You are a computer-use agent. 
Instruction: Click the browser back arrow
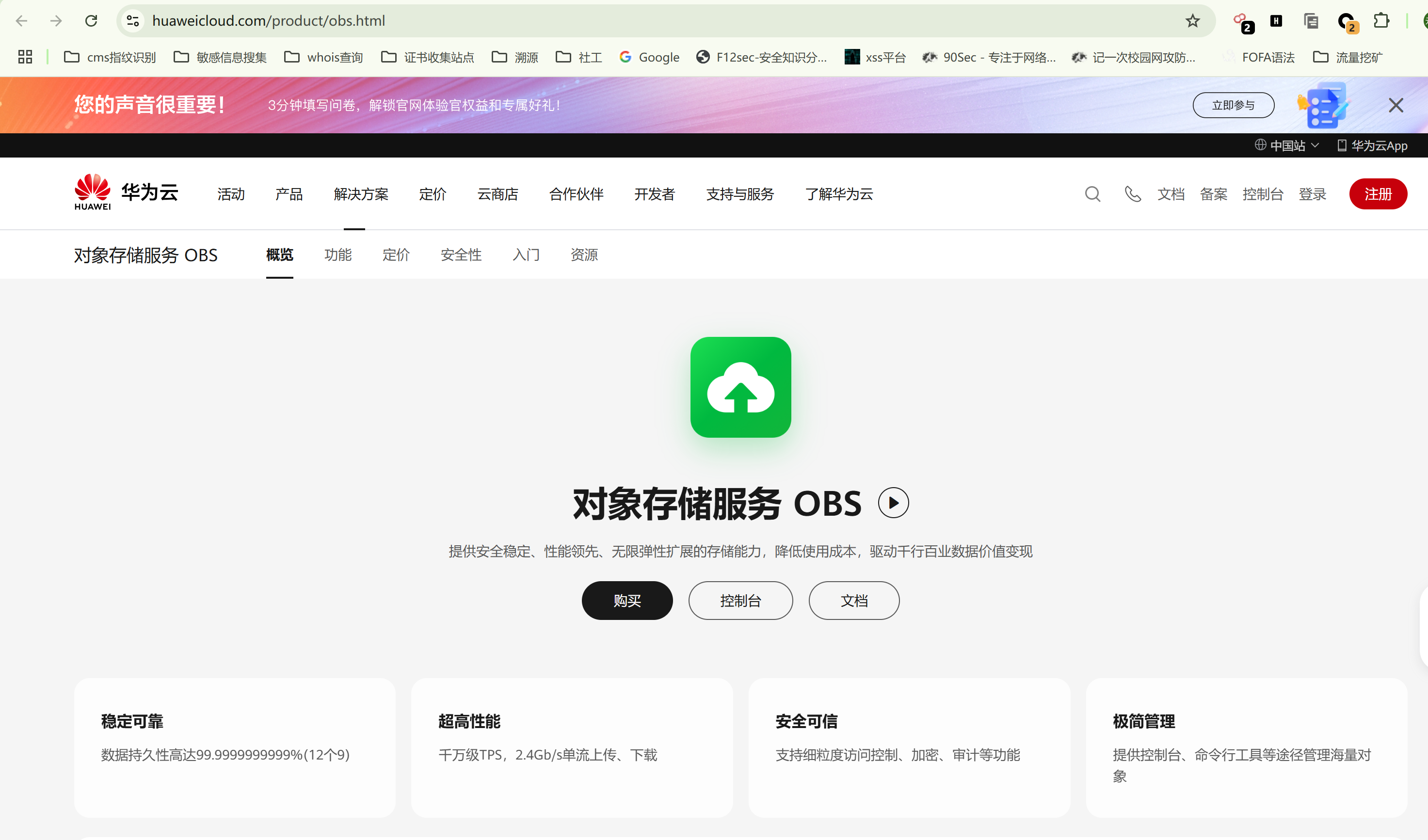21,21
